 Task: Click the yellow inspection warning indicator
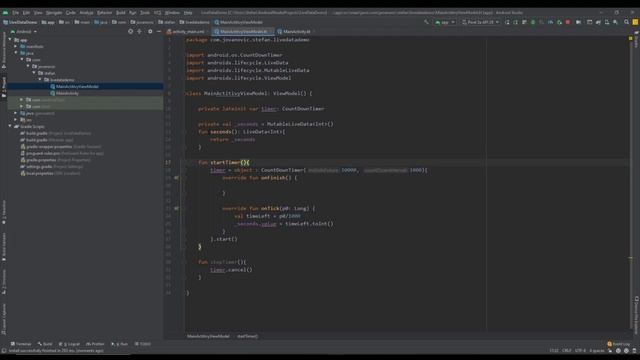click(631, 38)
